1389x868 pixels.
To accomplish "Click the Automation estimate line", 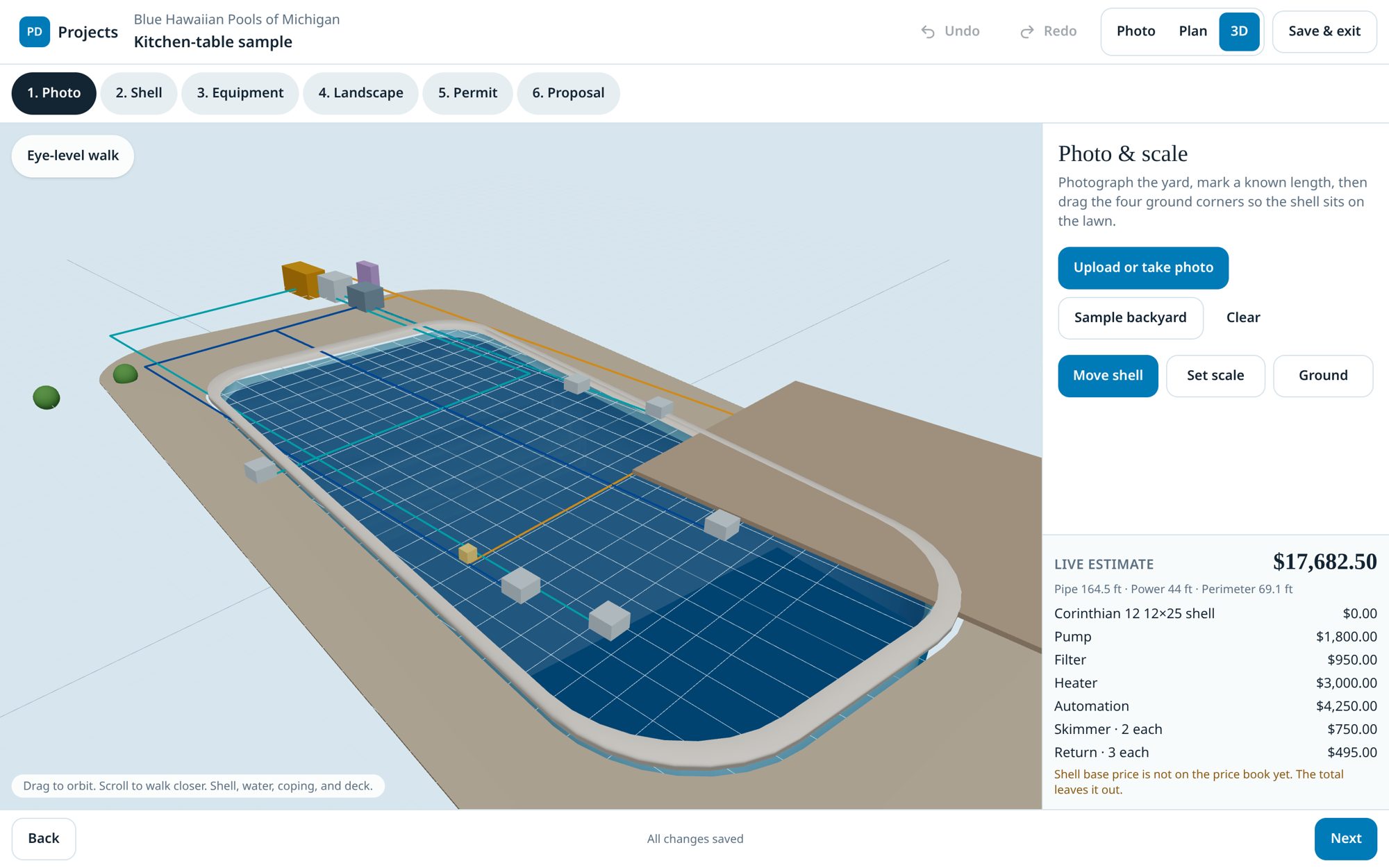I will pyautogui.click(x=1215, y=706).
